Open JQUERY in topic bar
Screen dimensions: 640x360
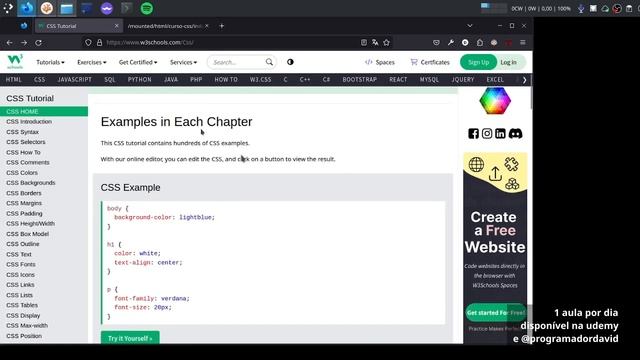pos(463,80)
